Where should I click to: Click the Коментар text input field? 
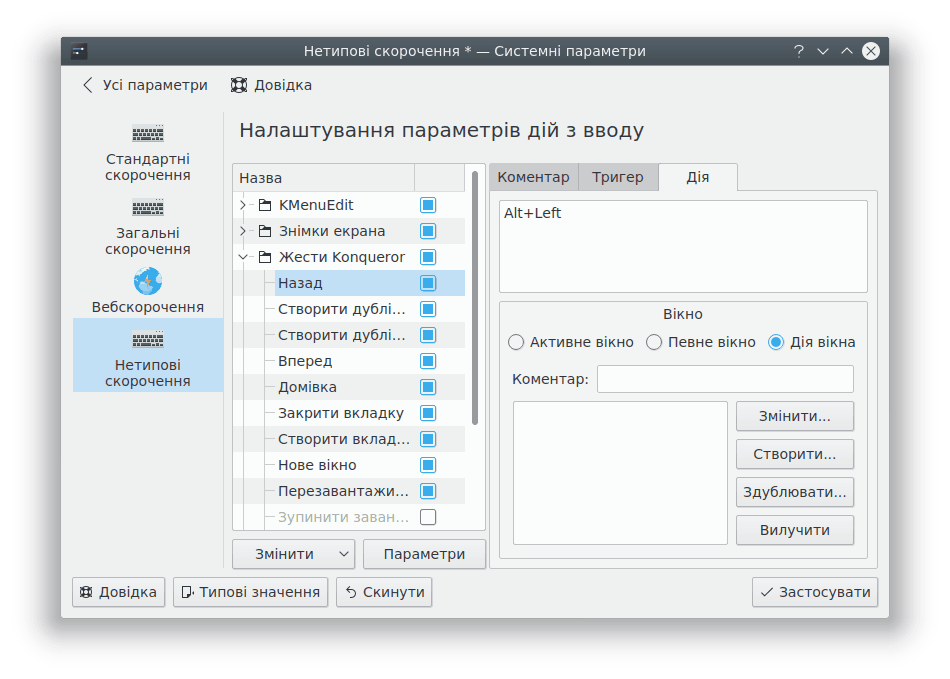[725, 379]
